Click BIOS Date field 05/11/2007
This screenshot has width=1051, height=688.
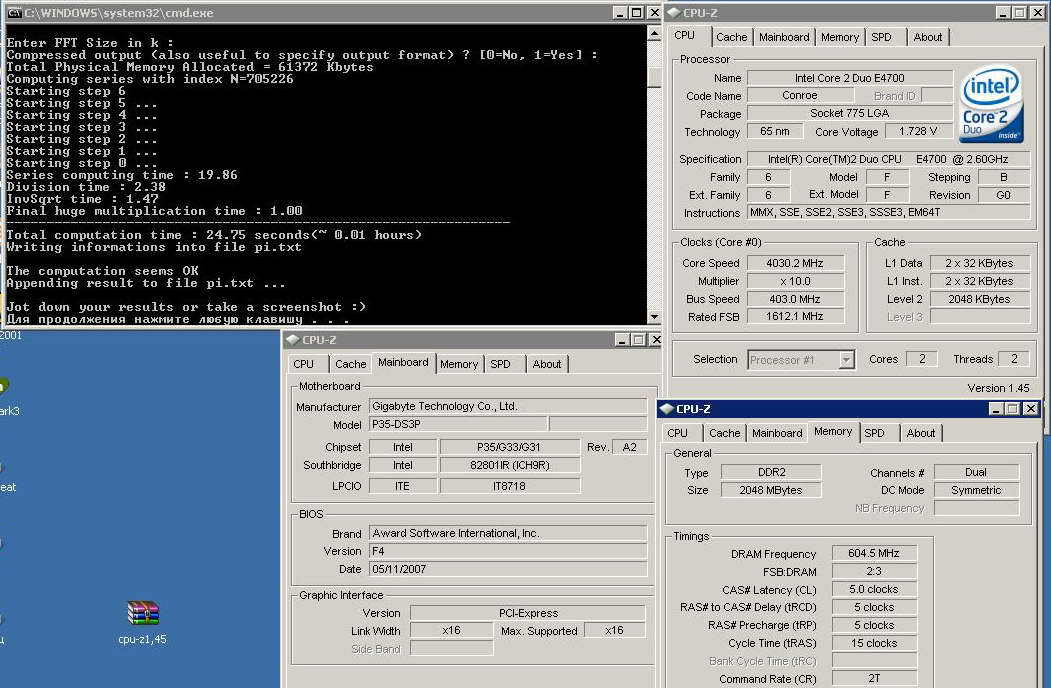coord(508,569)
